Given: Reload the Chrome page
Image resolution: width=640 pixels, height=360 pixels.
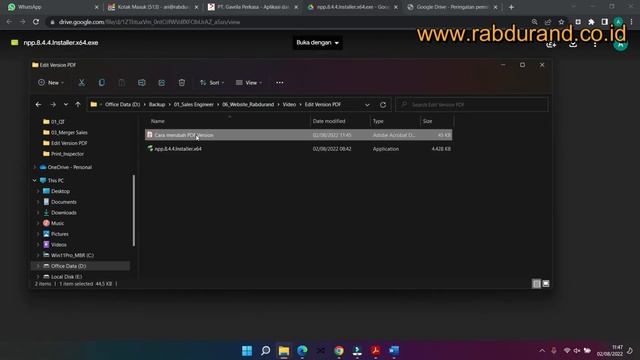Looking at the screenshot, I should [x=36, y=22].
